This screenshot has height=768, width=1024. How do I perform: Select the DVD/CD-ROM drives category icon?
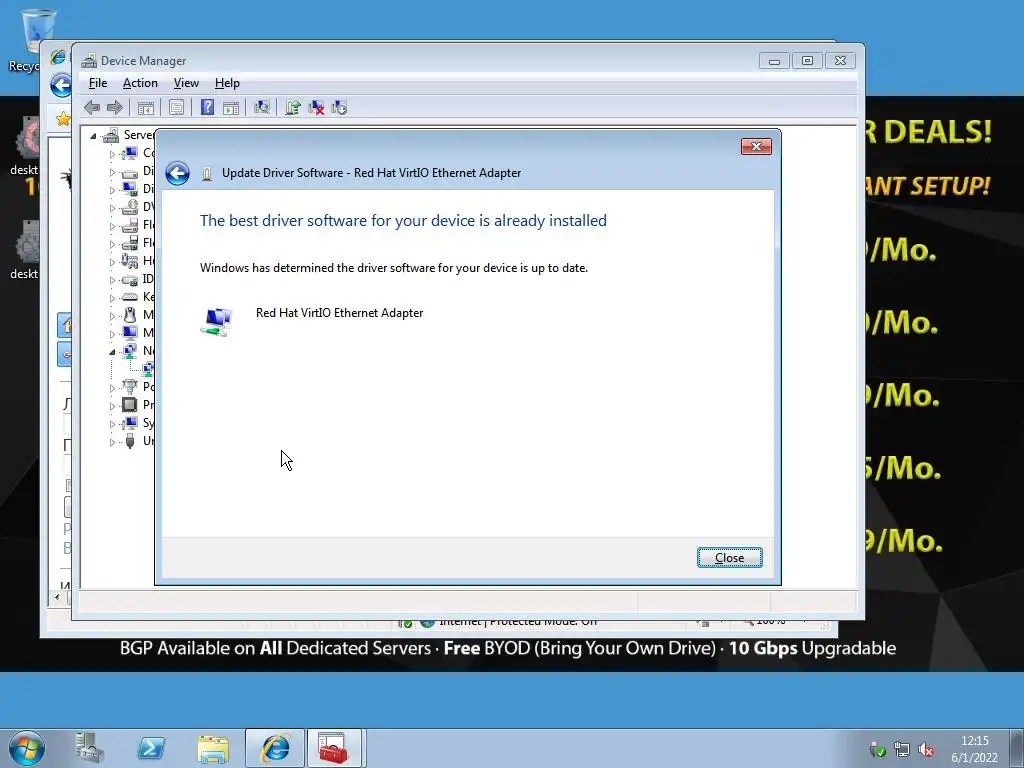point(130,208)
